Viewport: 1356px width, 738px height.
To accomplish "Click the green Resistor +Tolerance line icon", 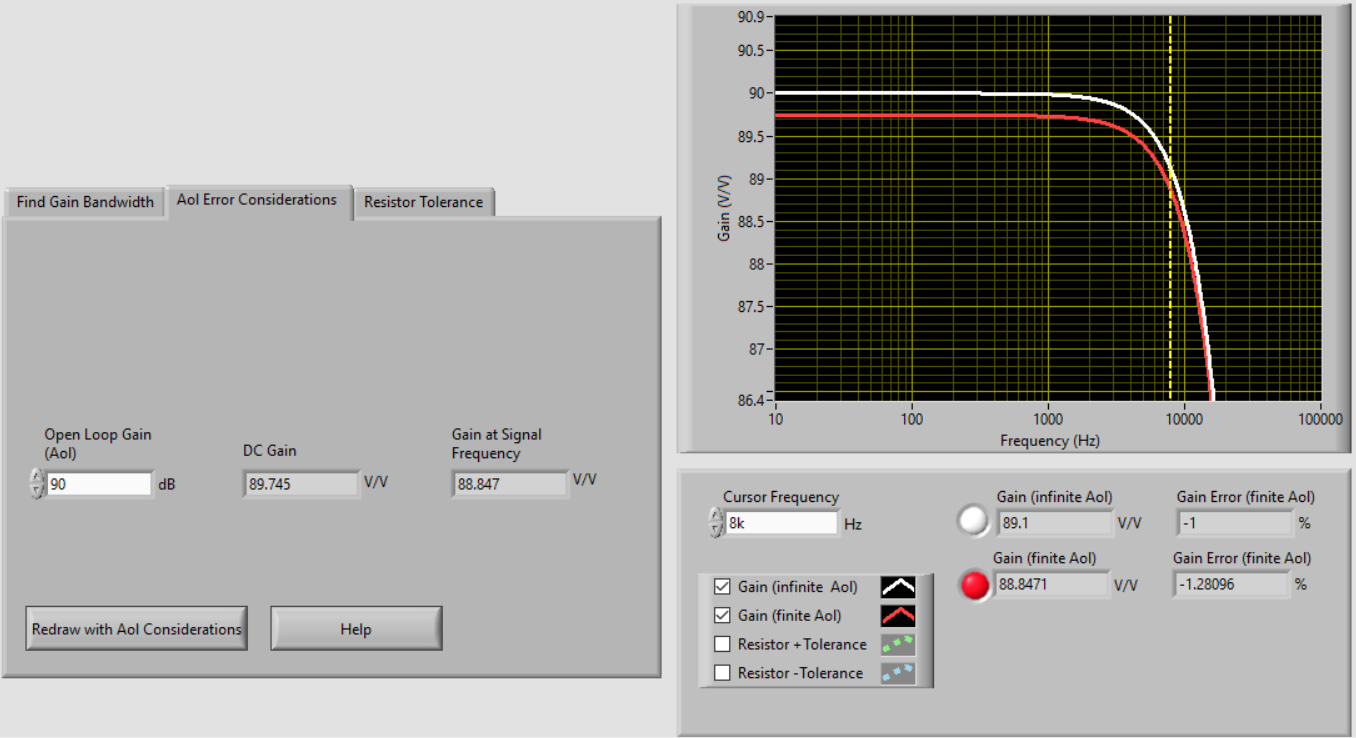I will pyautogui.click(x=897, y=645).
